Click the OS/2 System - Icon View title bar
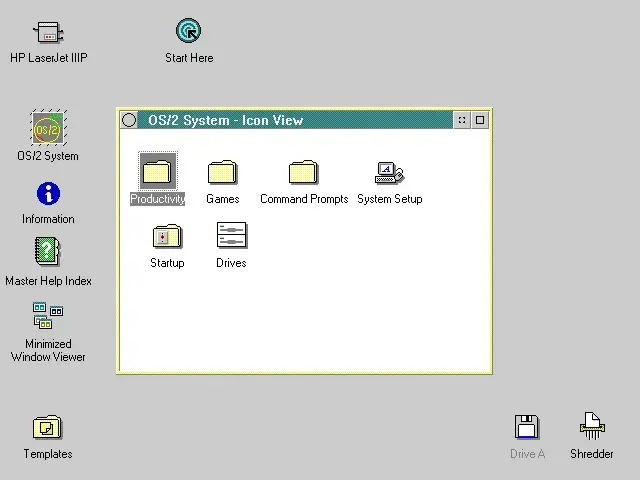Screen dimensions: 640x480 (x=295, y=120)
